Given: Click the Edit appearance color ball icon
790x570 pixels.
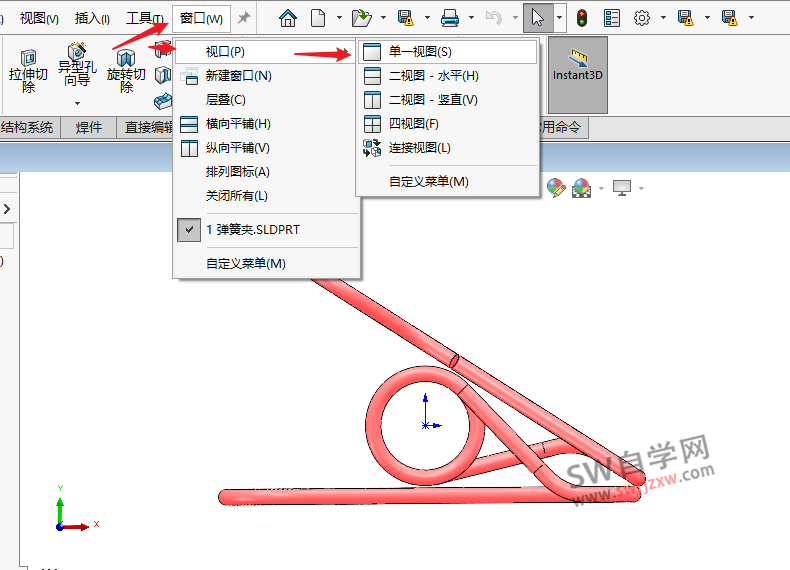Looking at the screenshot, I should 556,188.
